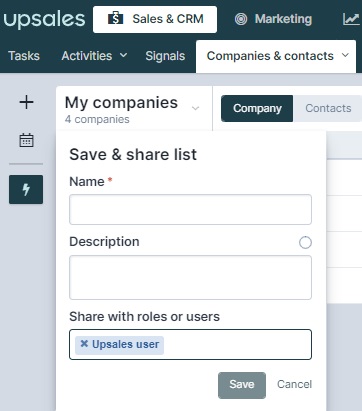Click the upsales logo

pos(44,19)
